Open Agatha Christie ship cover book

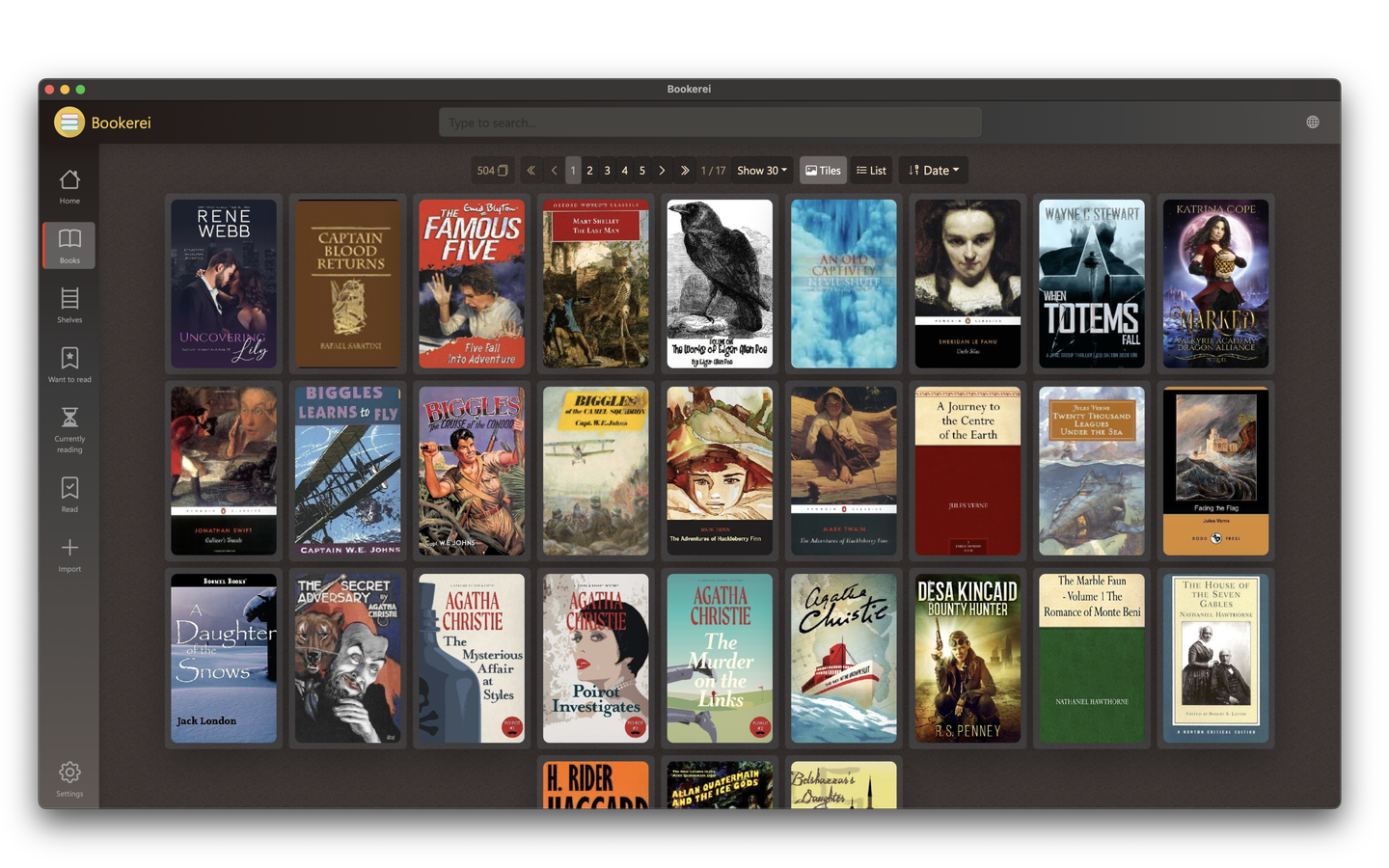tap(843, 658)
